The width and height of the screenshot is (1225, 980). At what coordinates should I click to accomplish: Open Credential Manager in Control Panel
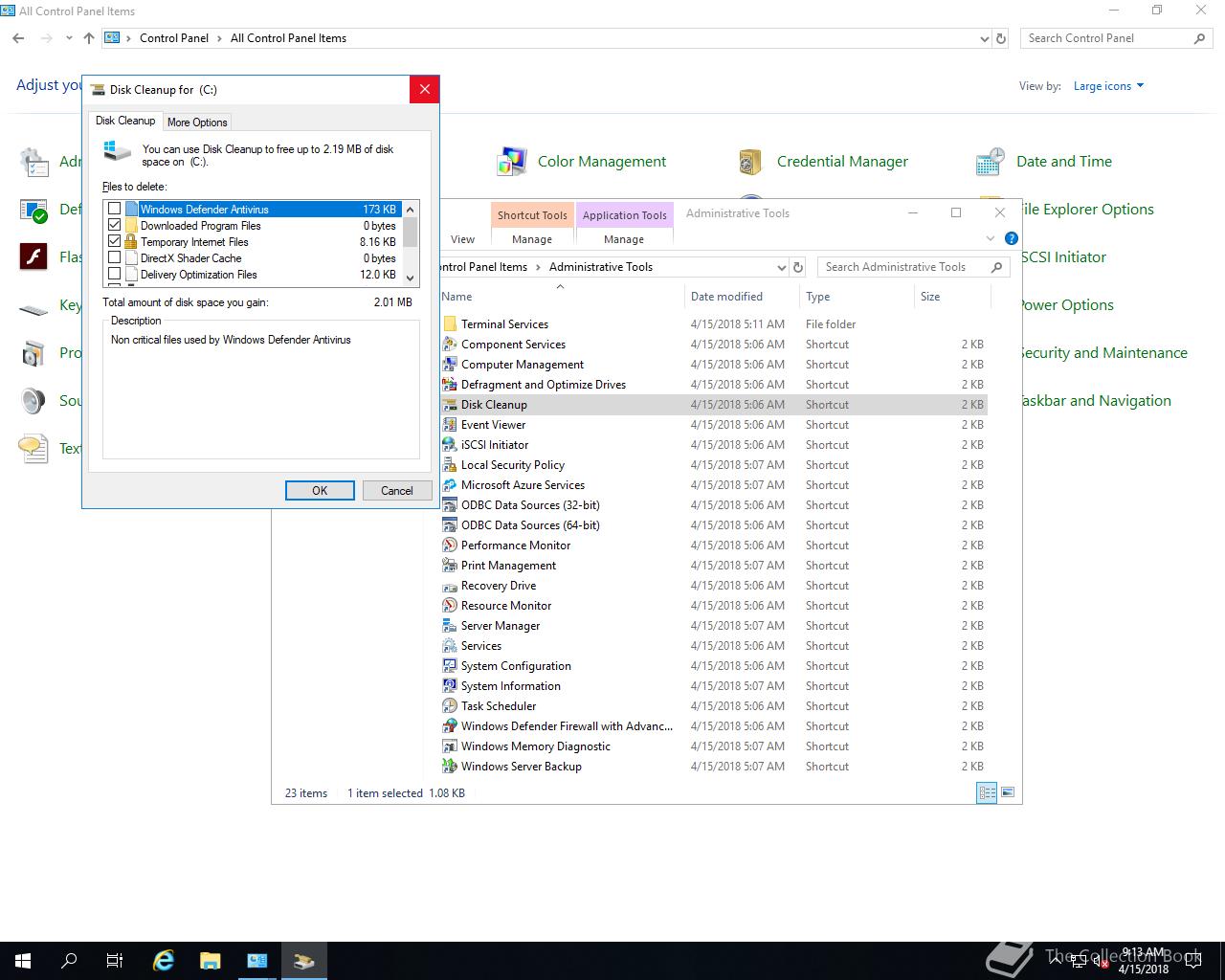823,162
